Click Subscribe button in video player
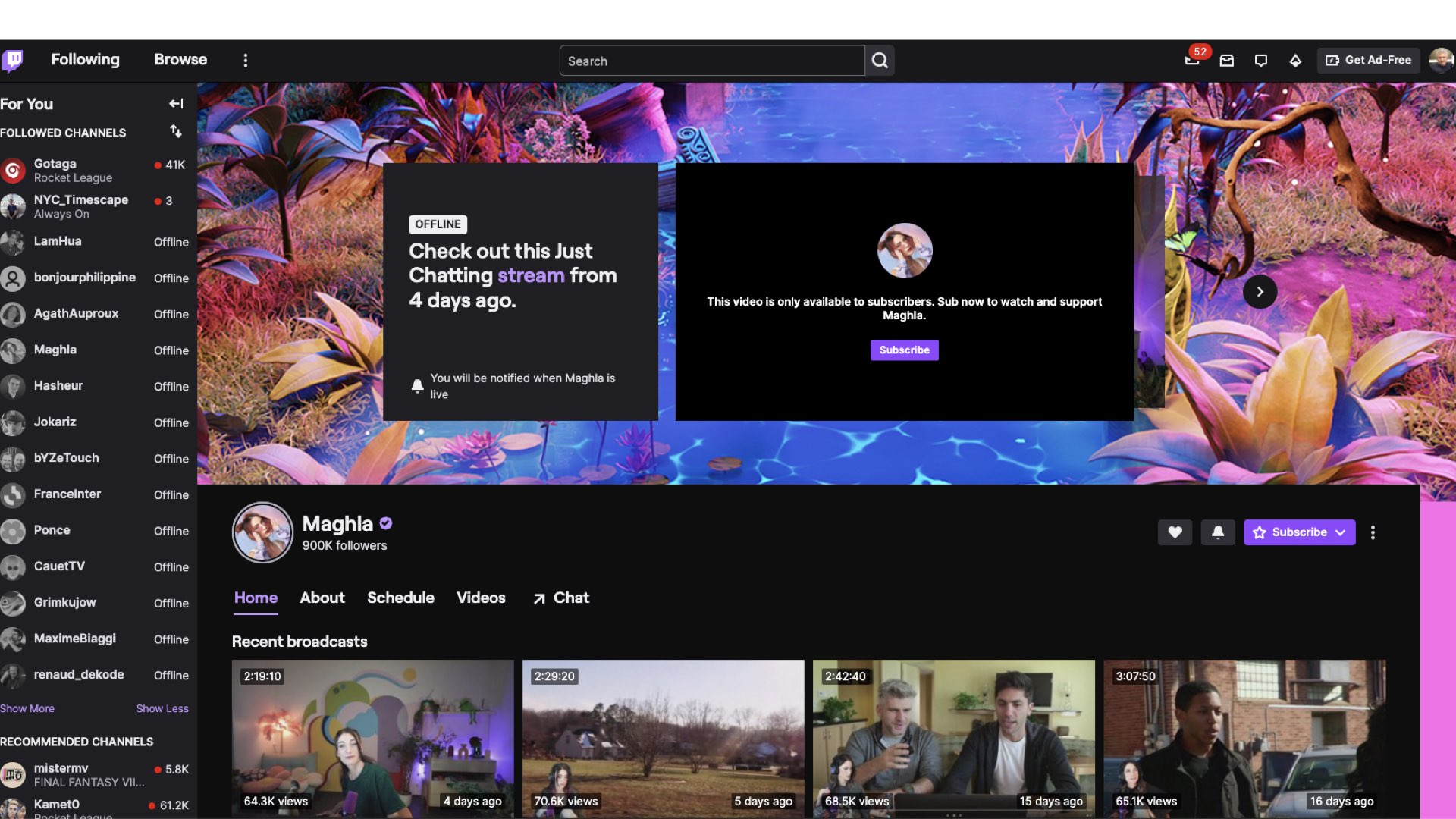The image size is (1456, 819). pyautogui.click(x=904, y=350)
